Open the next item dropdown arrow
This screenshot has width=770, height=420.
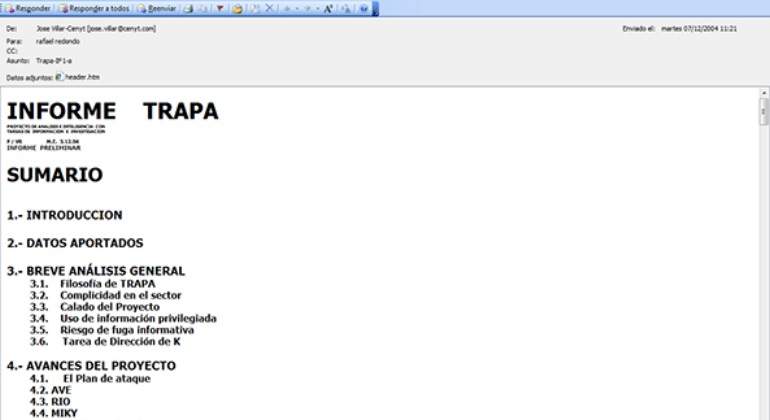point(318,8)
